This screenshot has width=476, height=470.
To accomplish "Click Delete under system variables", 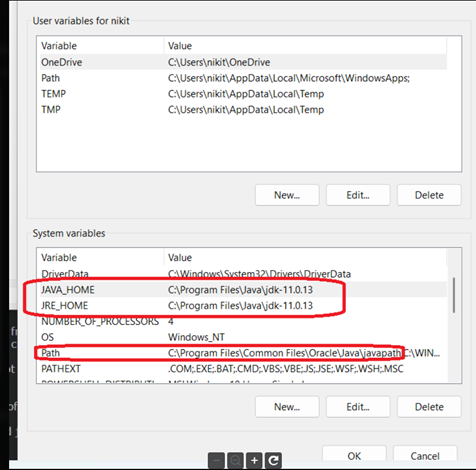I will coord(429,407).
